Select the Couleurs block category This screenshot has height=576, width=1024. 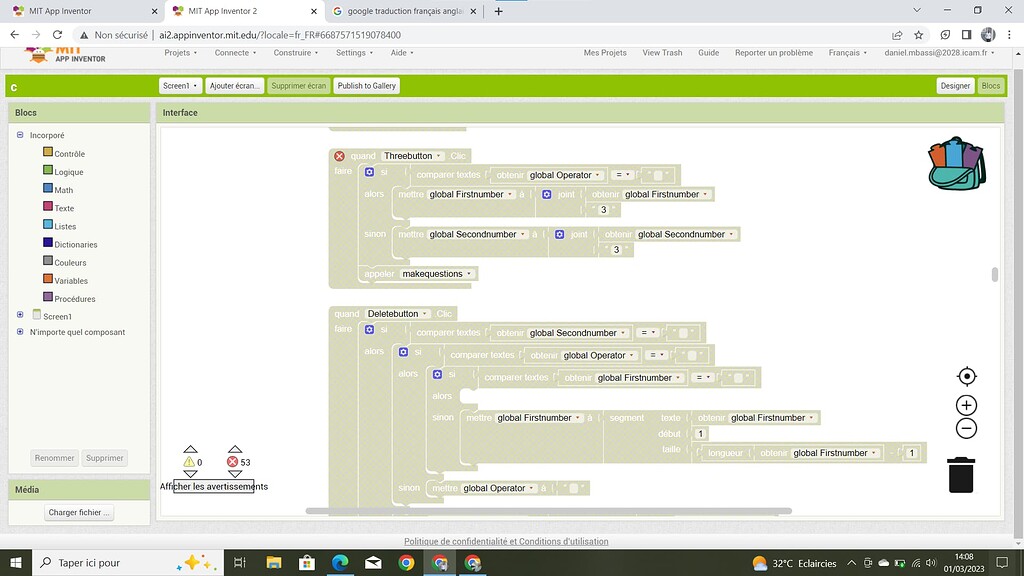(x=70, y=263)
